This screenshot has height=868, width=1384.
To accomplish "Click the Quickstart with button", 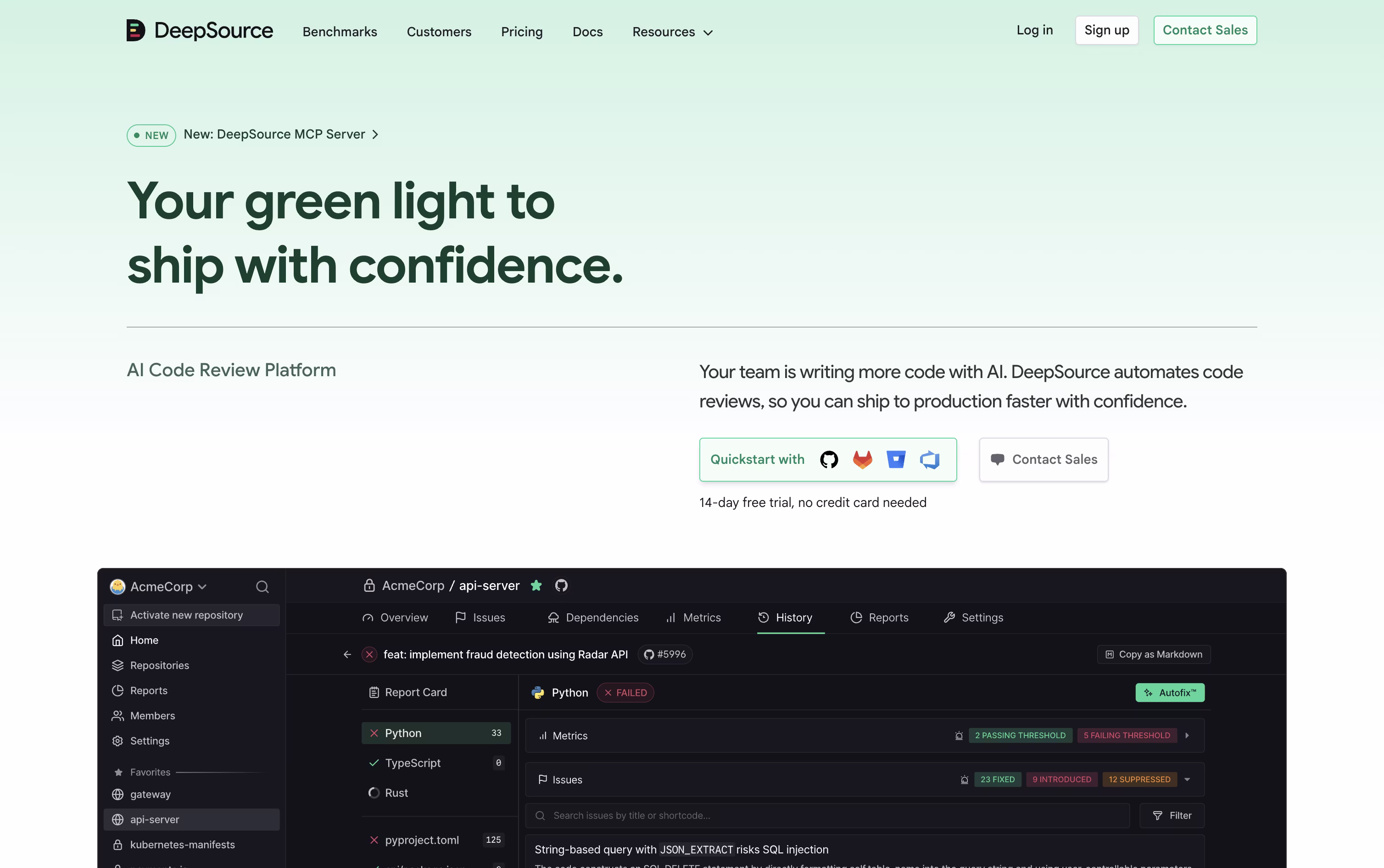I will pyautogui.click(x=828, y=460).
